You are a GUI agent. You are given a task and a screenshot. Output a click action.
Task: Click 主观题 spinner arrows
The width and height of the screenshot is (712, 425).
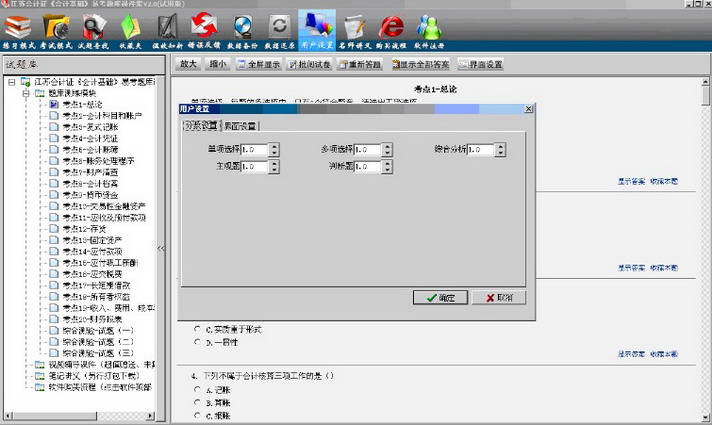point(274,167)
